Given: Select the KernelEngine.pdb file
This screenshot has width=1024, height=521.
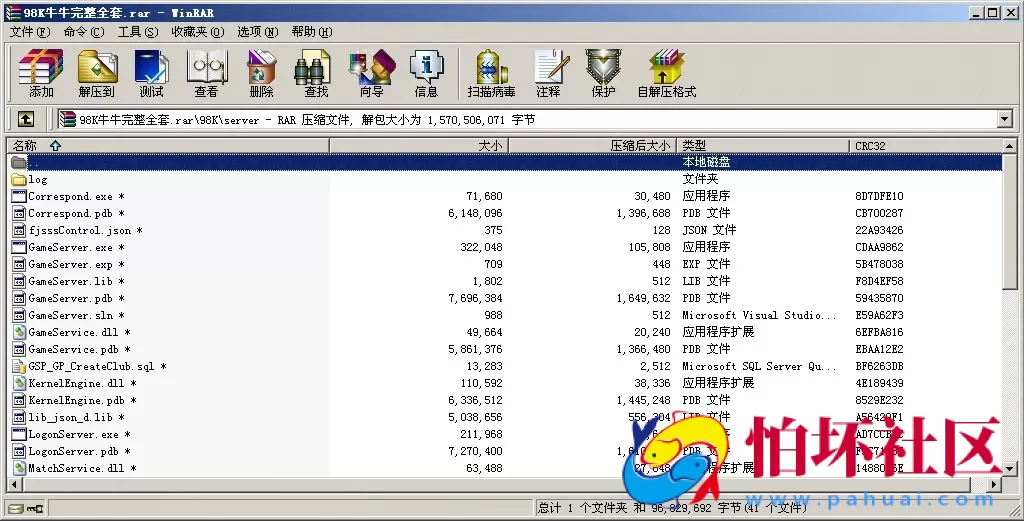Looking at the screenshot, I should click(76, 400).
